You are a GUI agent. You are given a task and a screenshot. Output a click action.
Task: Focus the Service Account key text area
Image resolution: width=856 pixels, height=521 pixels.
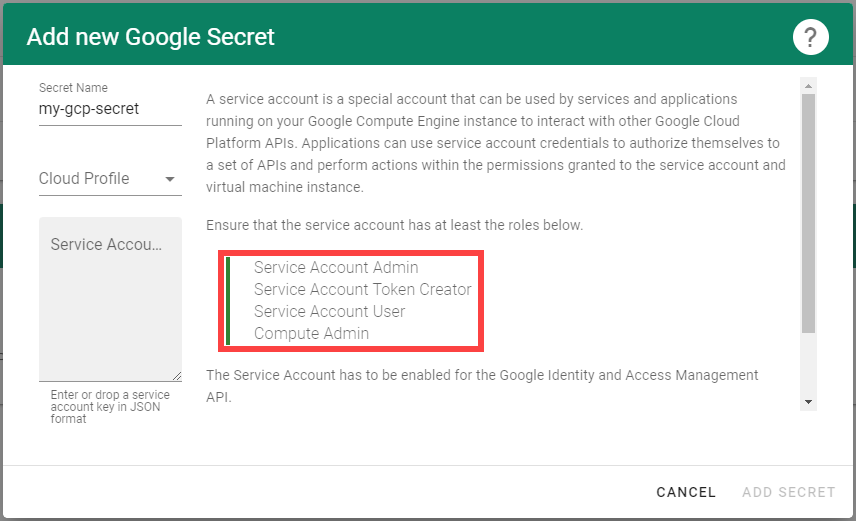110,298
